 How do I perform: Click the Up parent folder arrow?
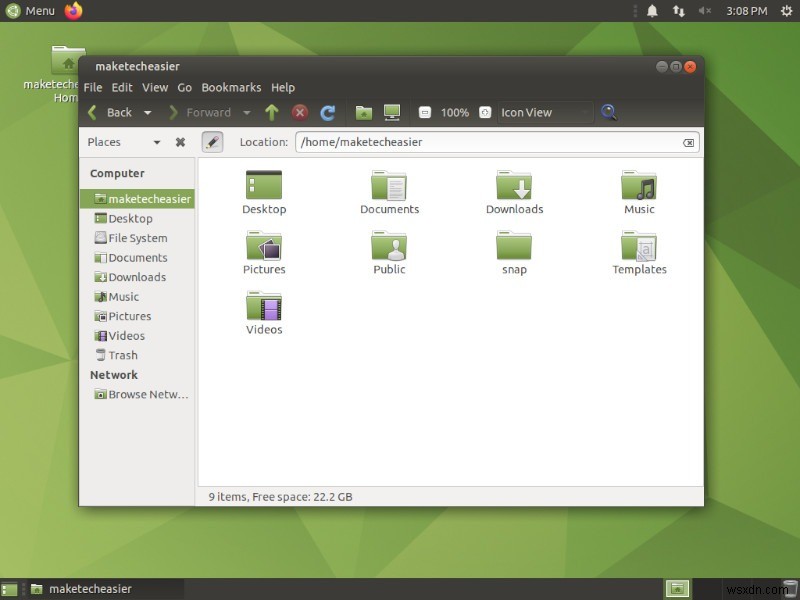pos(271,113)
